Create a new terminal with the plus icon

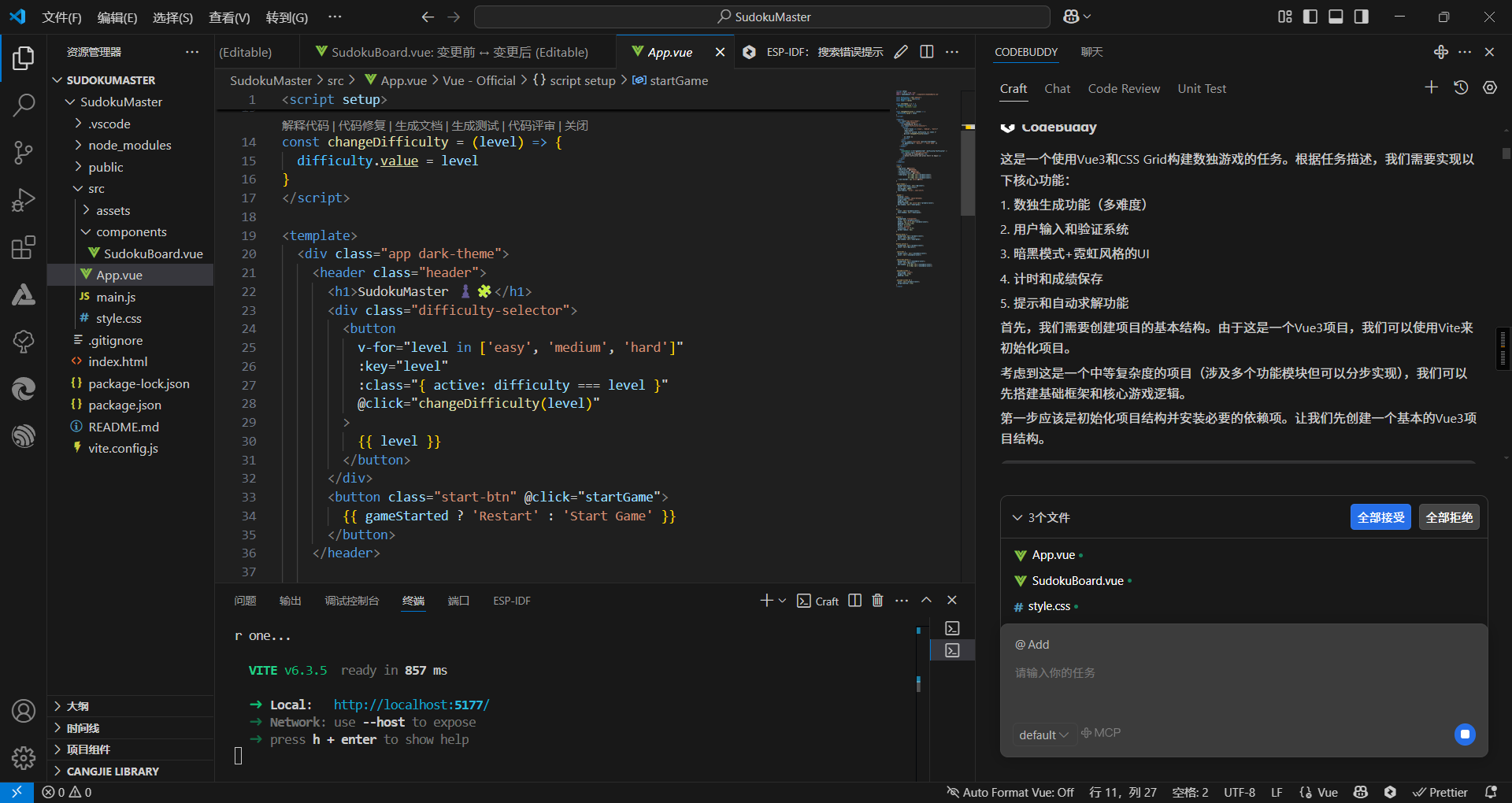click(766, 601)
